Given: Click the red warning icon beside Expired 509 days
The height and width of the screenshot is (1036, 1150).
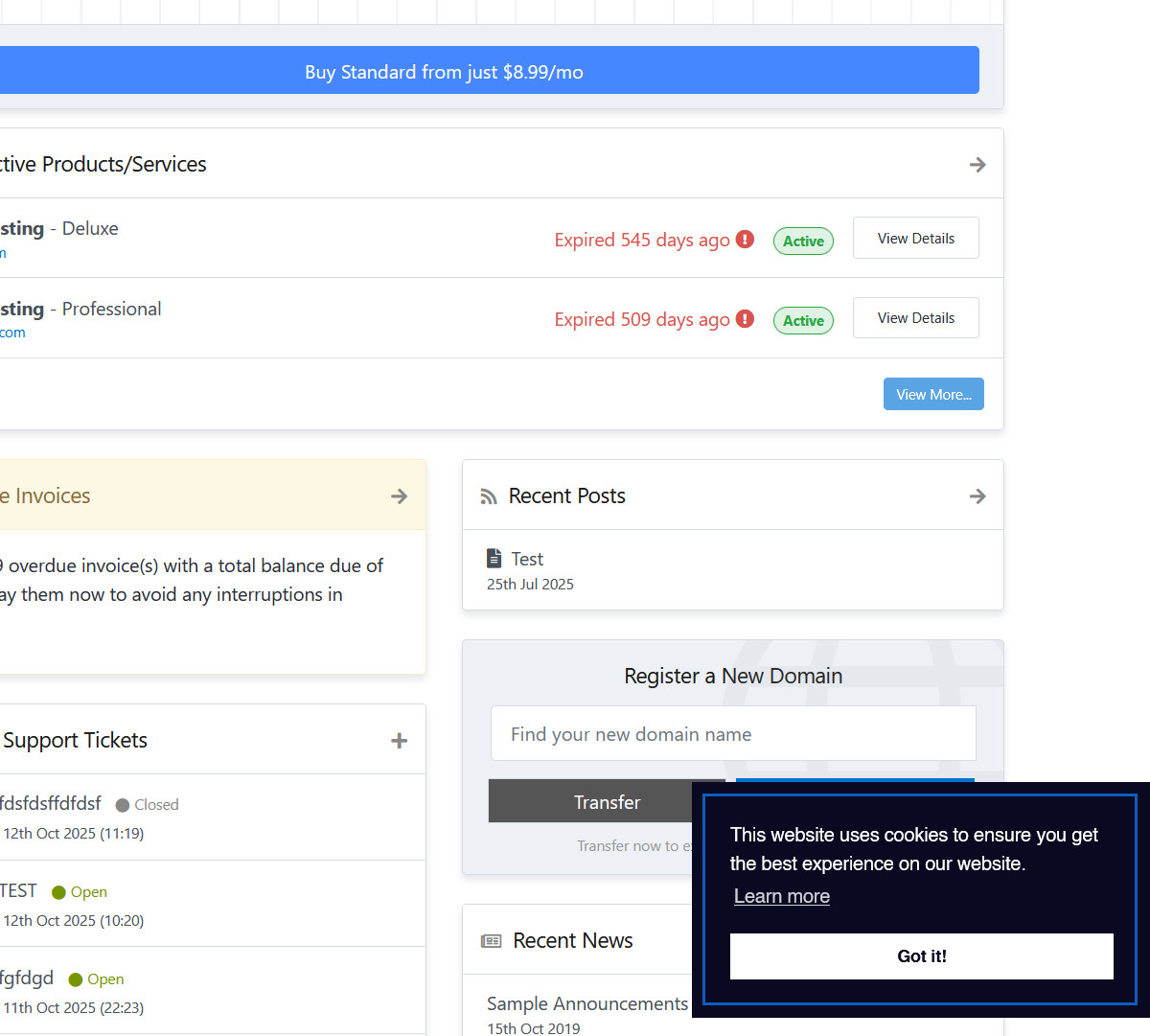Looking at the screenshot, I should 745,319.
